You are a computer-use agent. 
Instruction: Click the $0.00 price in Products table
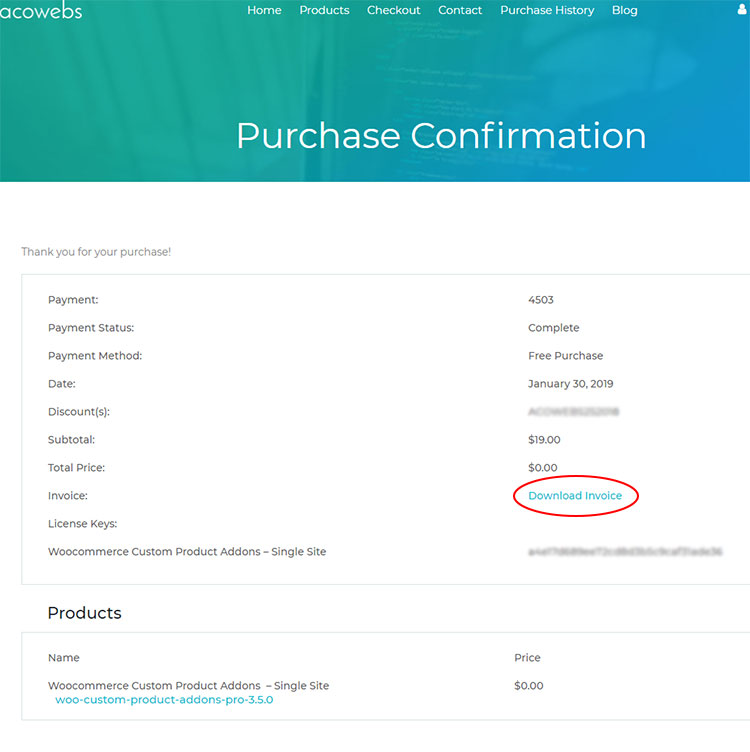pyautogui.click(x=528, y=686)
